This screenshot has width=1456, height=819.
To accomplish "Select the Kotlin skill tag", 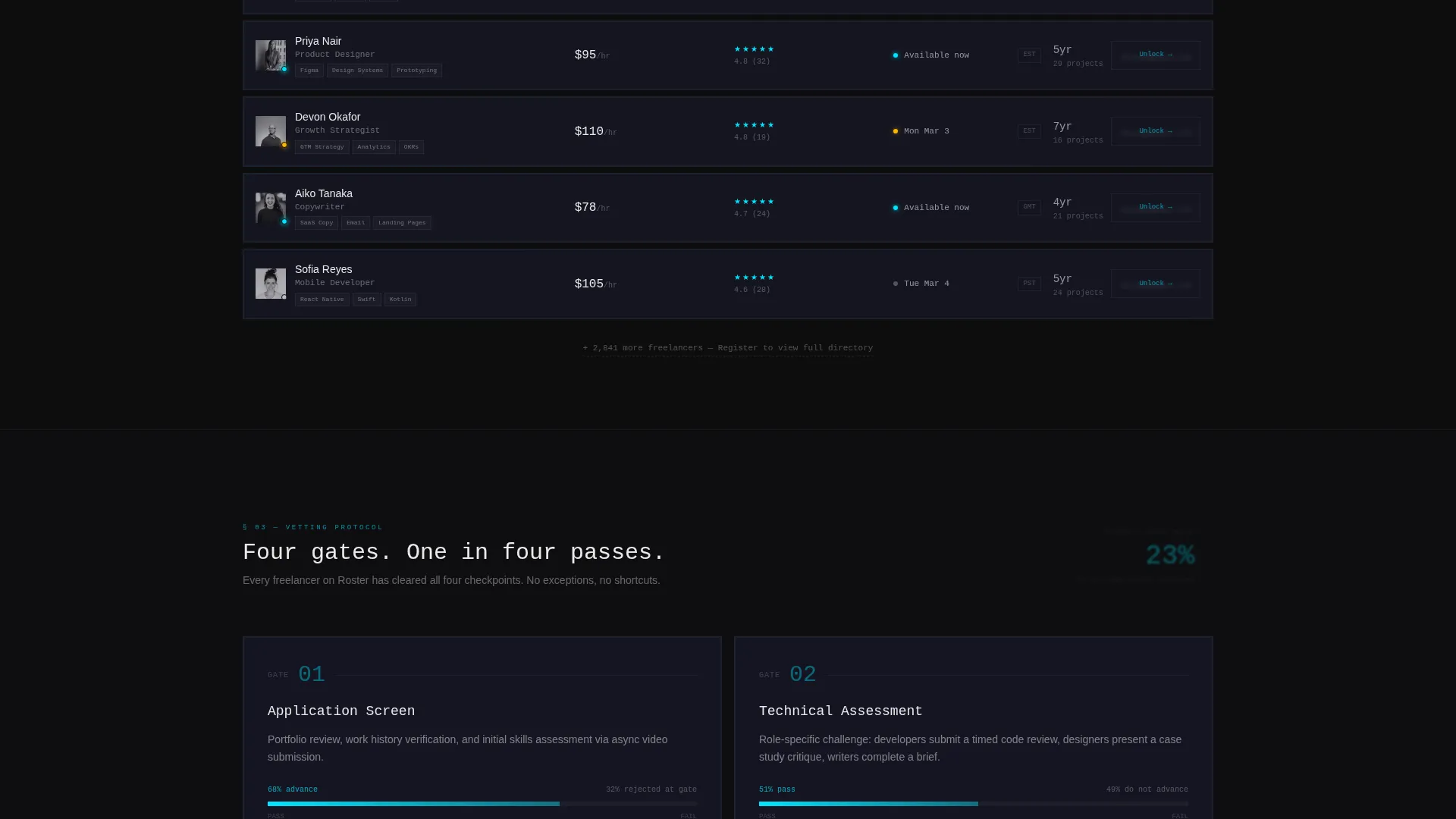I will tap(400, 300).
